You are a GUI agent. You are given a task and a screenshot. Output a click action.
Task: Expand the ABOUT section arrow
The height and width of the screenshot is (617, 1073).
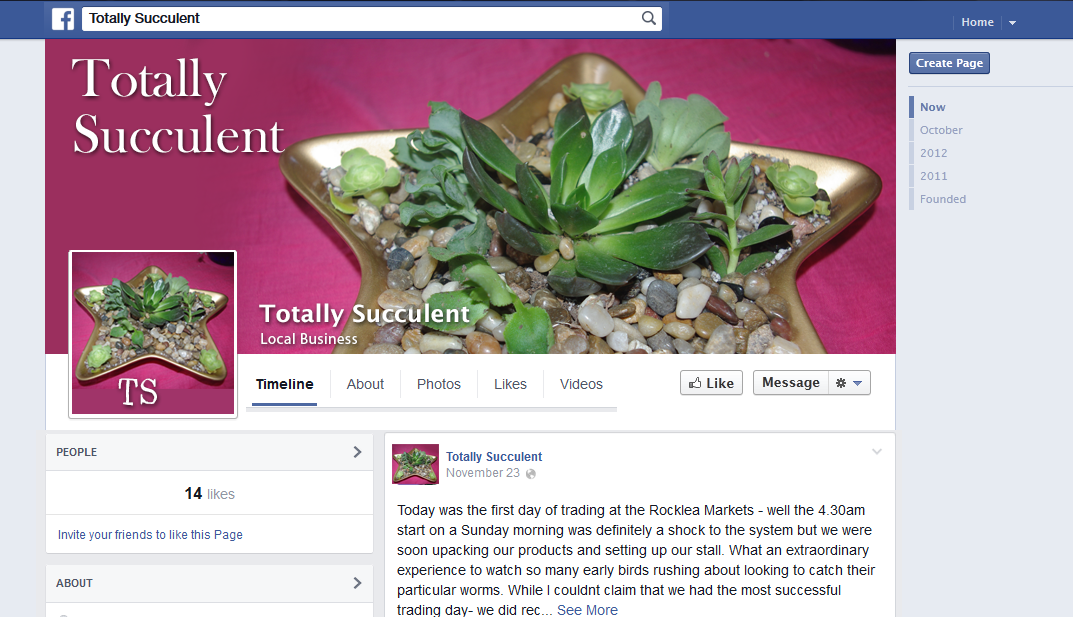(x=357, y=583)
